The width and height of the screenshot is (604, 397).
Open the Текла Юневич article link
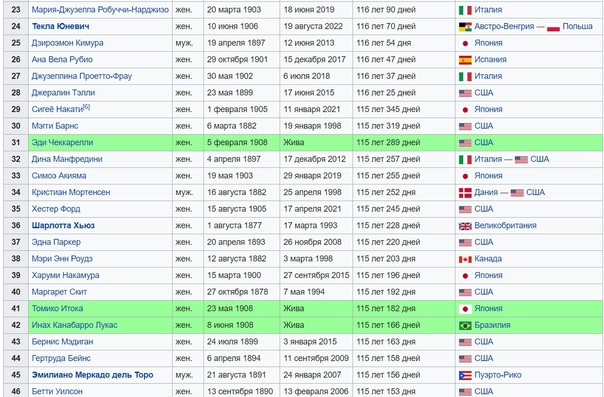[x=60, y=26]
